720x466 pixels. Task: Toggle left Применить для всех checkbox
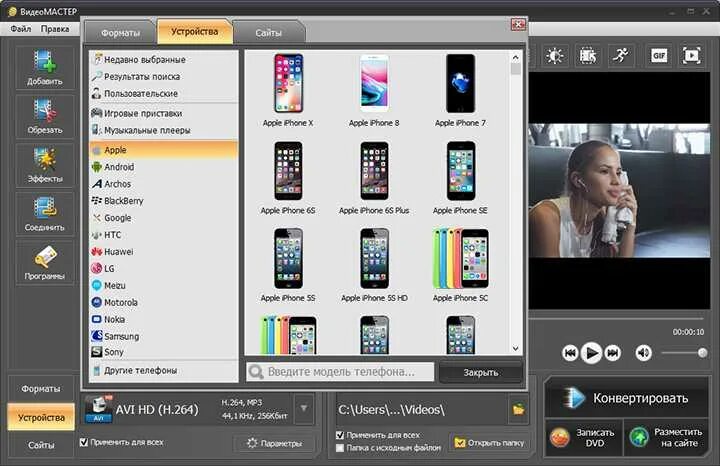click(x=84, y=442)
